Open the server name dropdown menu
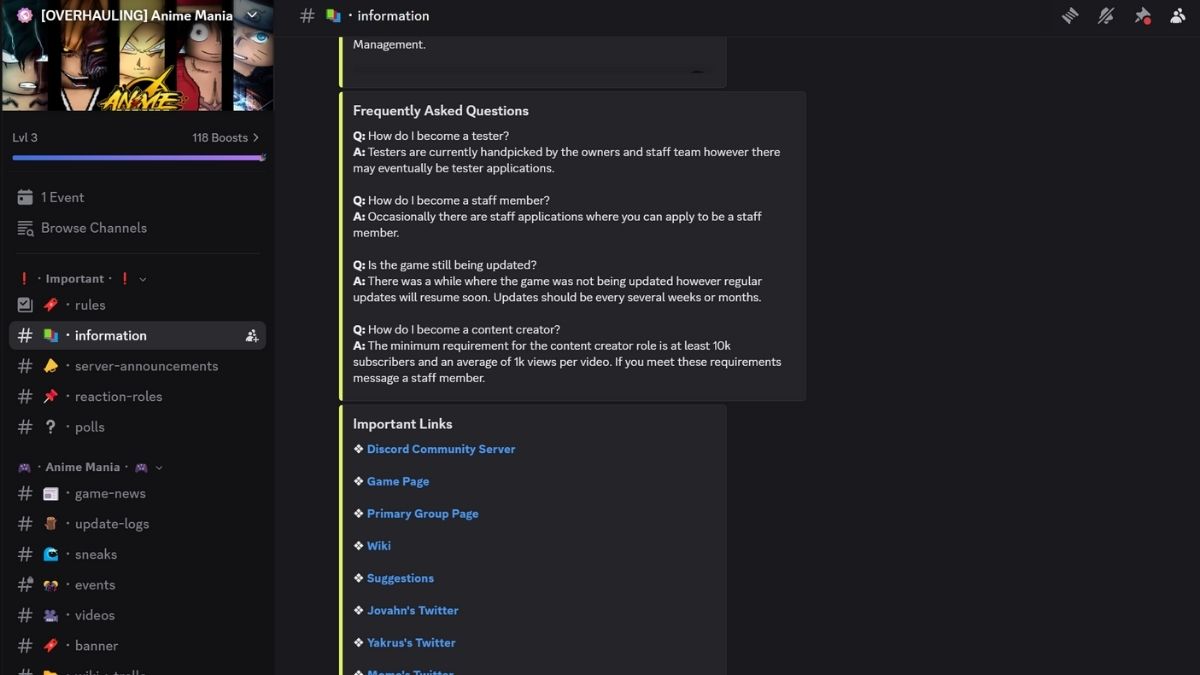This screenshot has width=1200, height=675. click(252, 15)
